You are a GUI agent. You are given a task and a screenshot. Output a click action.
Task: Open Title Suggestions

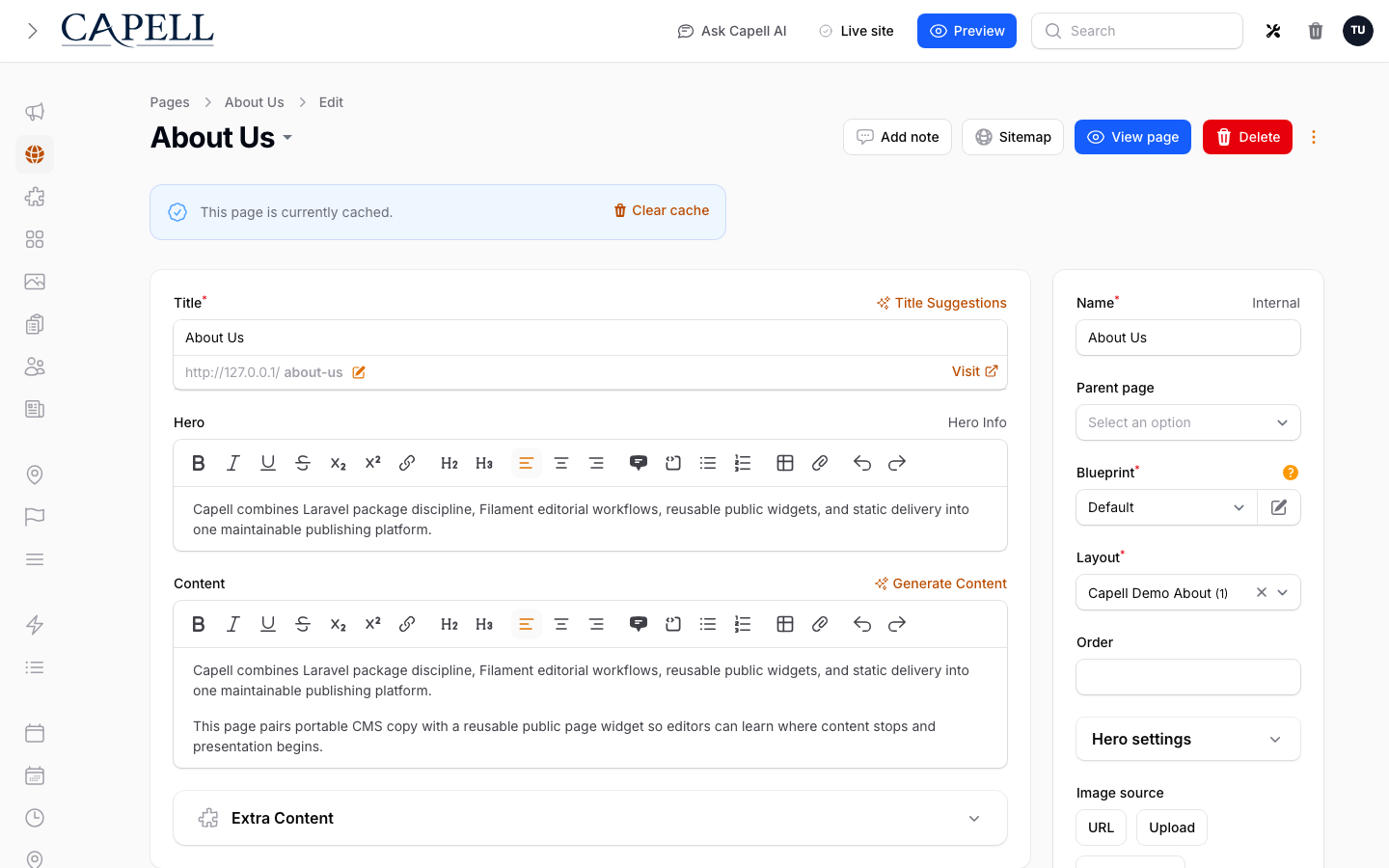click(941, 303)
